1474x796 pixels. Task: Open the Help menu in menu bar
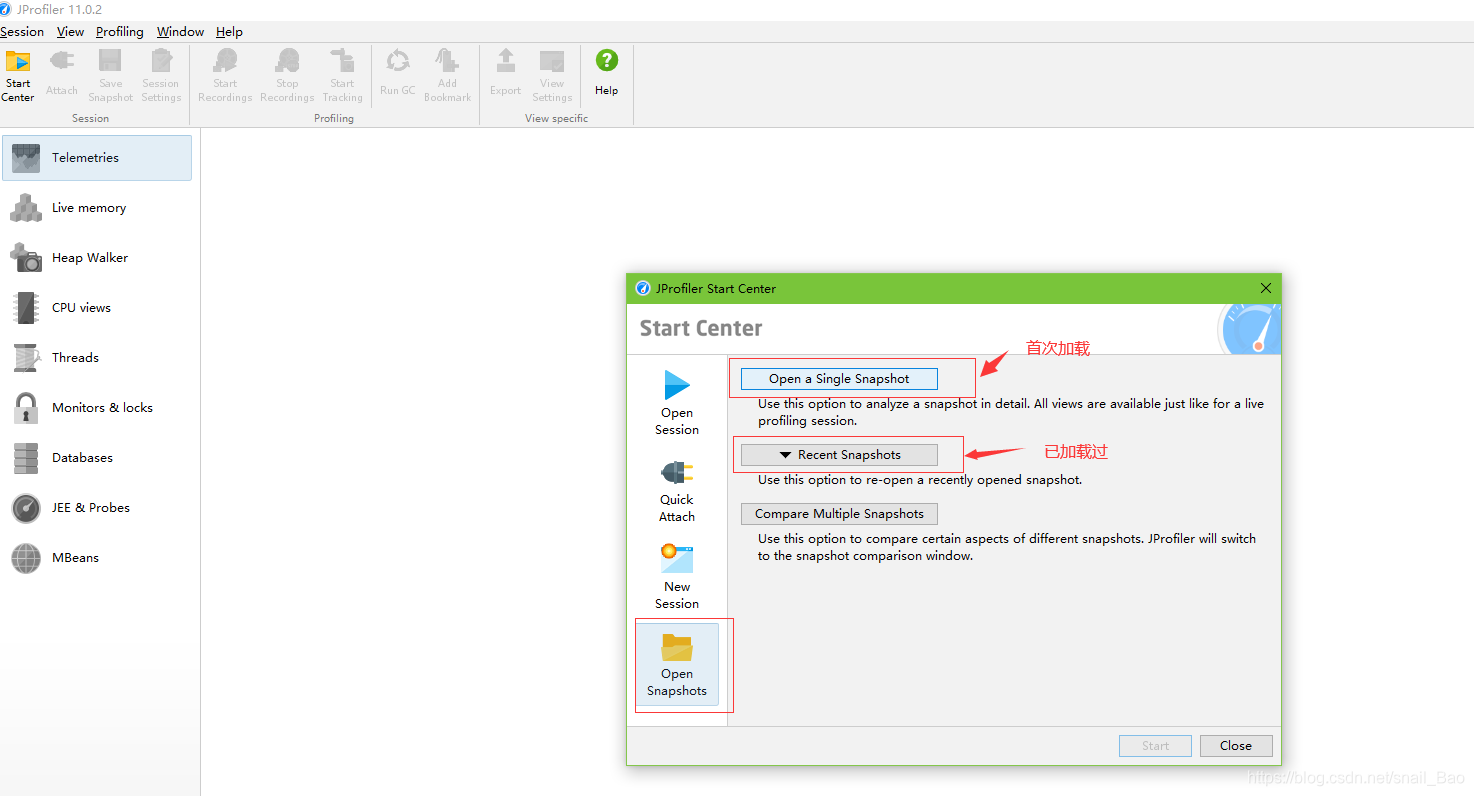click(229, 32)
